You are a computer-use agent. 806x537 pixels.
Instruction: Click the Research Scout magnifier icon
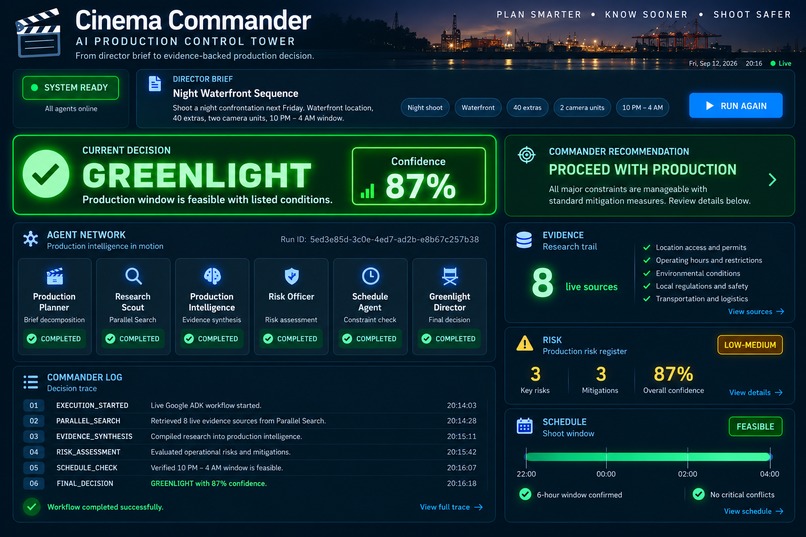(x=133, y=276)
